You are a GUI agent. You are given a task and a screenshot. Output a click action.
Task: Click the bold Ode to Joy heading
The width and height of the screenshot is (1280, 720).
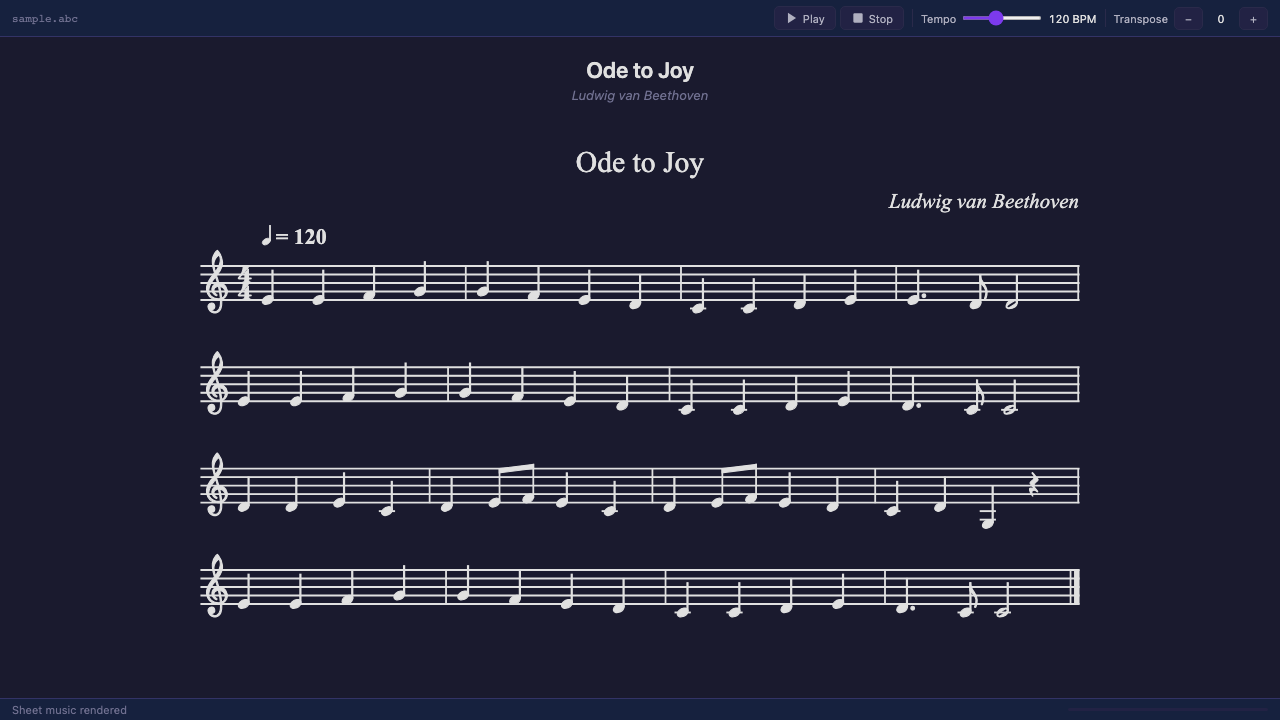(x=640, y=70)
